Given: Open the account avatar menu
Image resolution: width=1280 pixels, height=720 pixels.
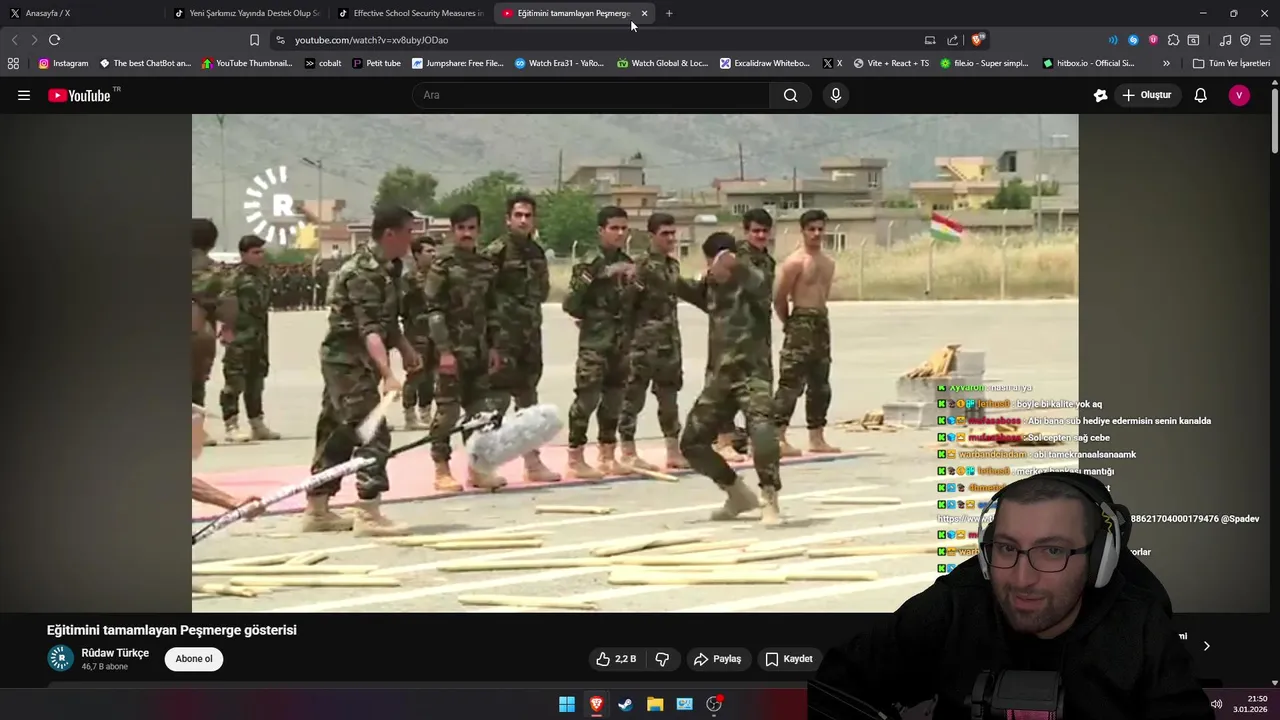Looking at the screenshot, I should (1239, 95).
